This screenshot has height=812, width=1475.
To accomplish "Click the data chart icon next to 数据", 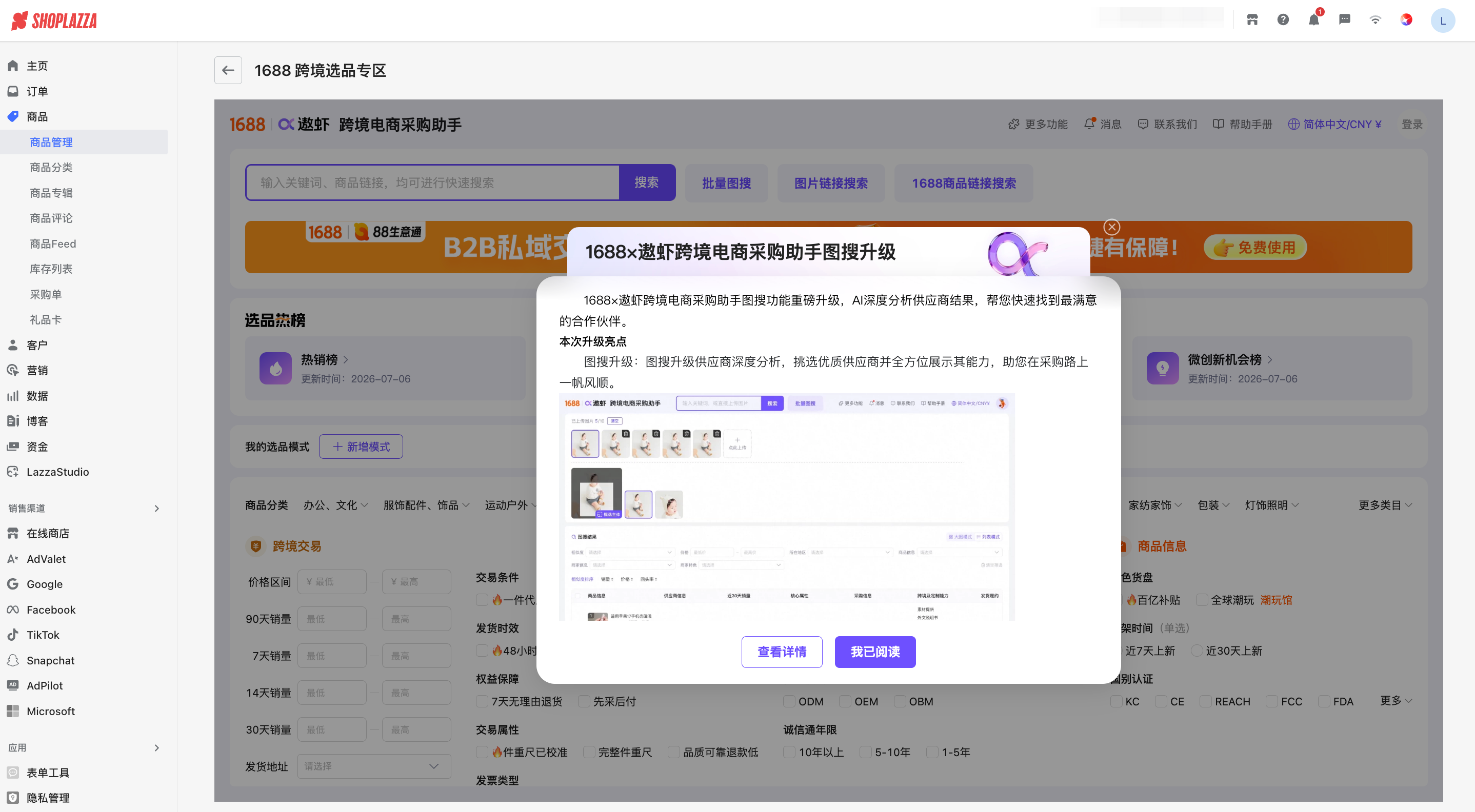I will pos(13,395).
